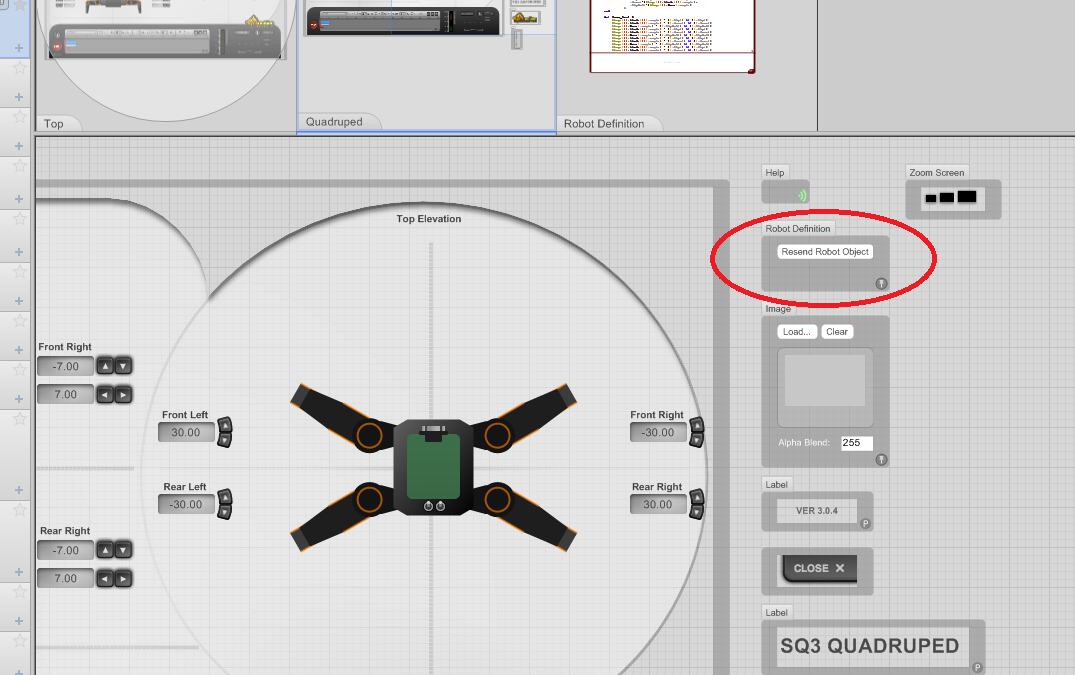Screen dimensions: 1075x675
Task: Select medium Zoom Screen size block
Action: (947, 197)
